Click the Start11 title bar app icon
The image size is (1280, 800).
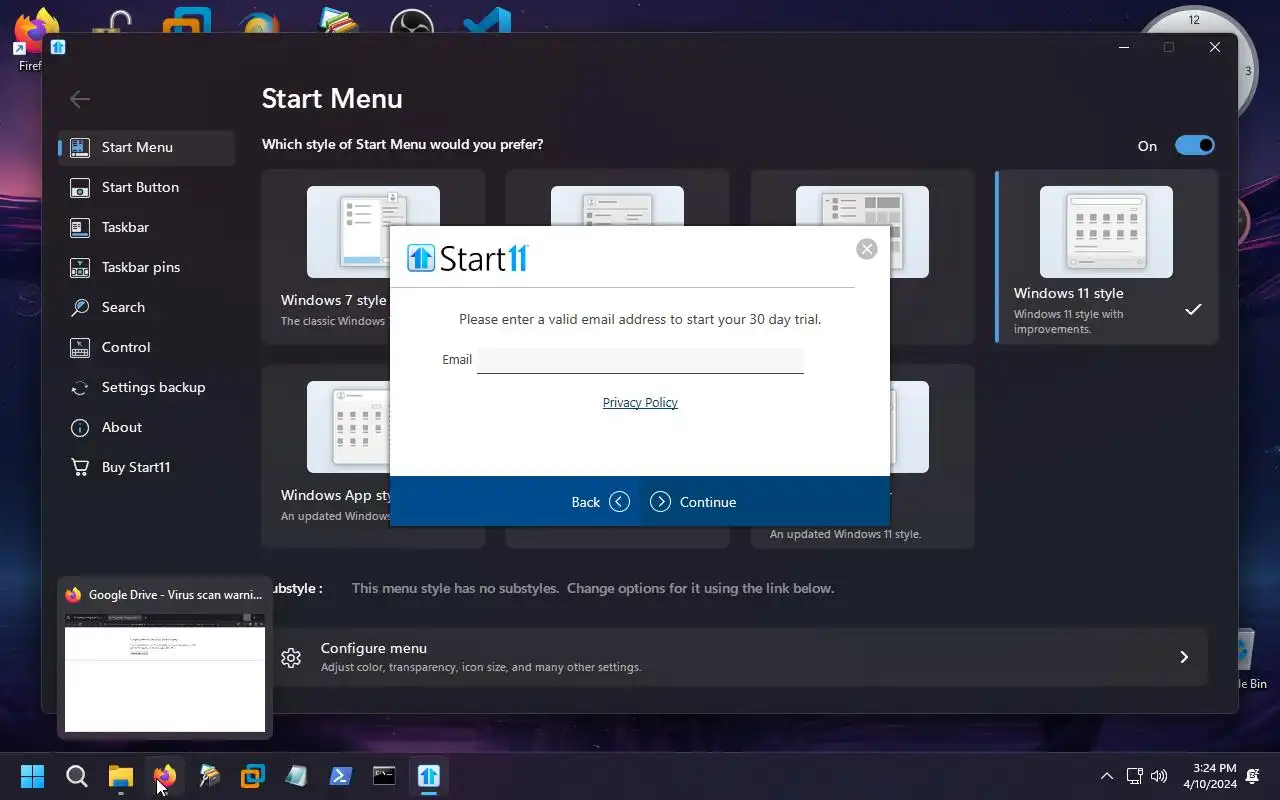click(x=58, y=47)
